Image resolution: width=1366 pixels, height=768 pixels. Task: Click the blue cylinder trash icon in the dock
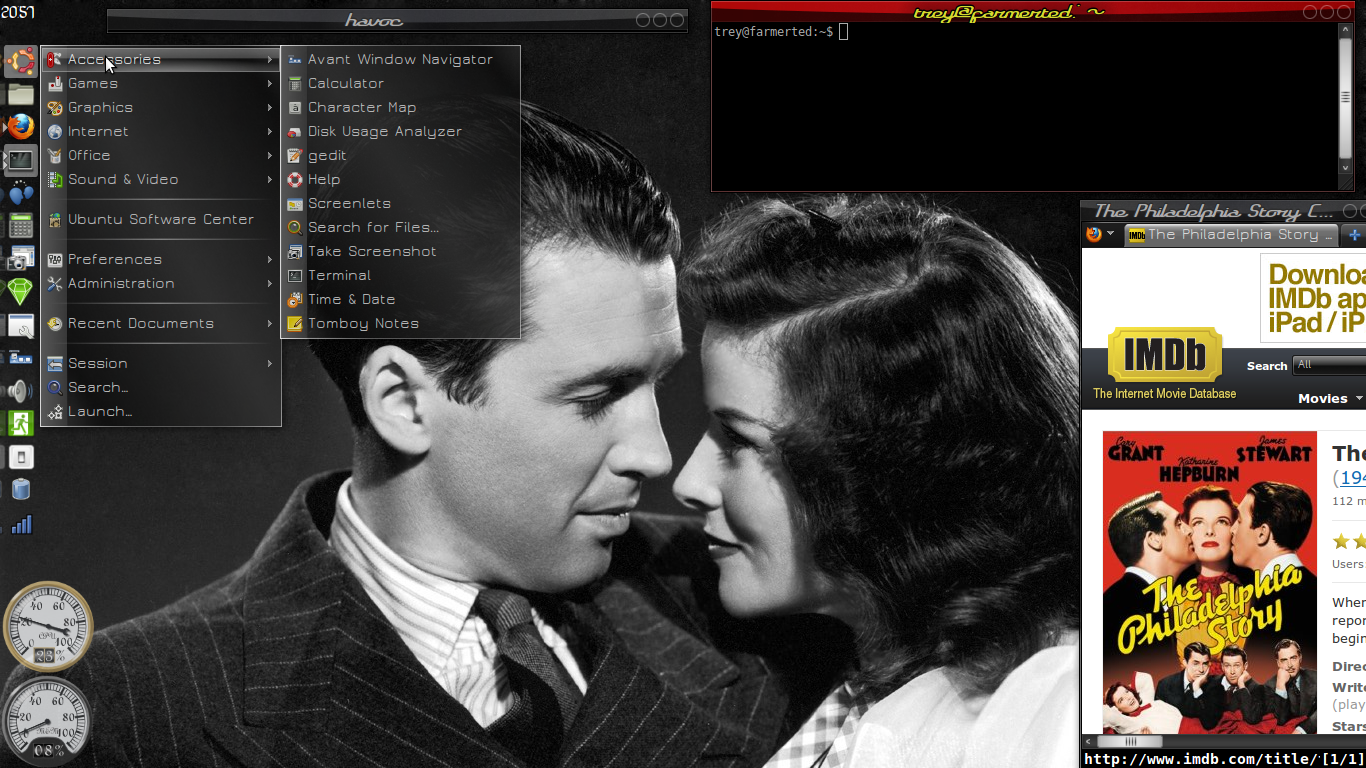pyautogui.click(x=20, y=489)
